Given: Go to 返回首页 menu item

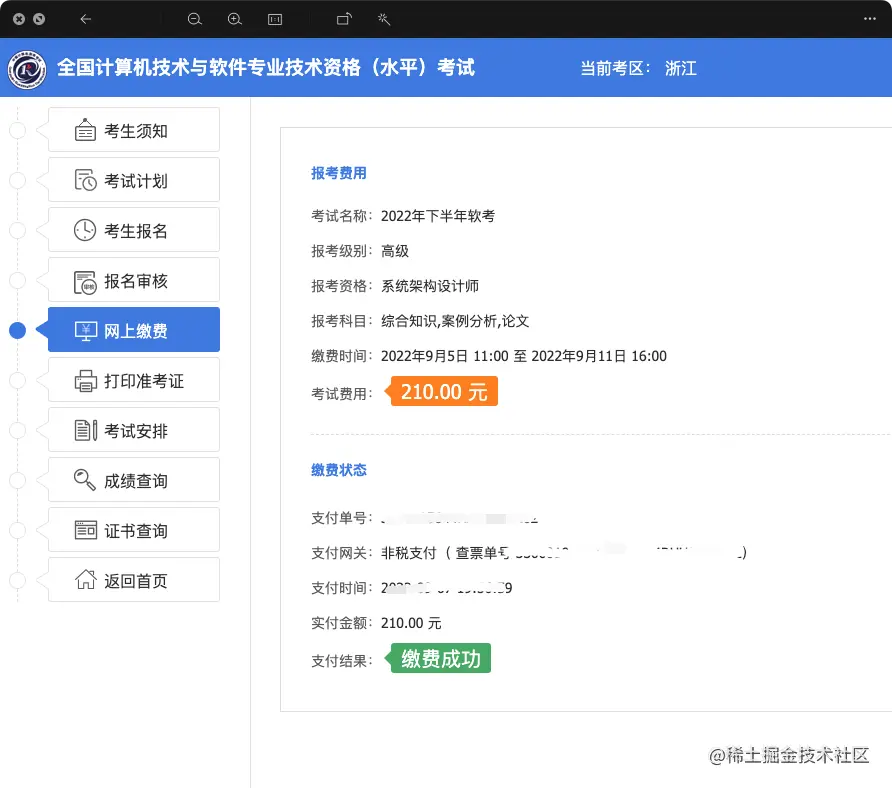Looking at the screenshot, I should (x=134, y=580).
